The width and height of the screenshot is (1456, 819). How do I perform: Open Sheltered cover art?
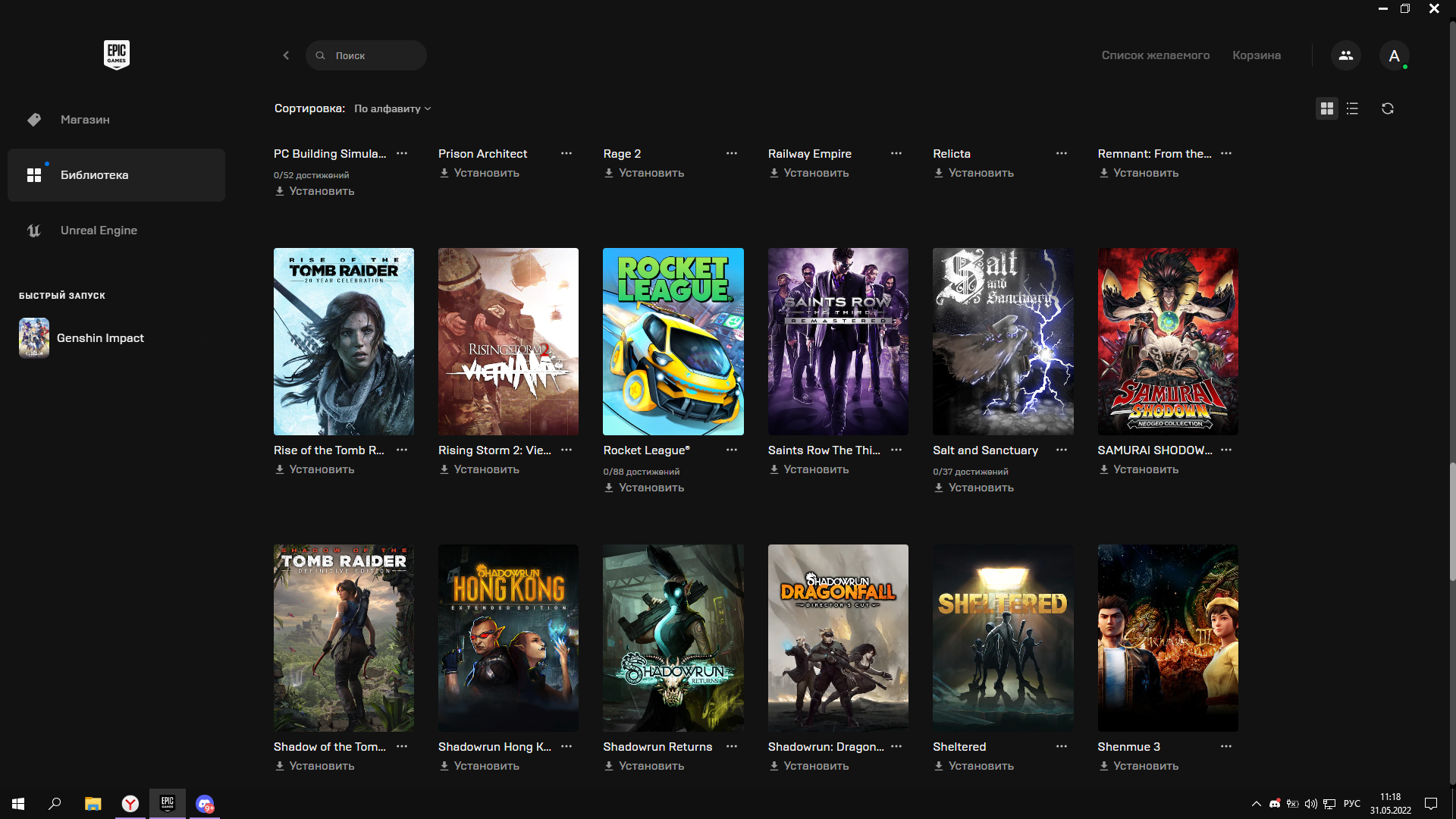[x=1003, y=638]
